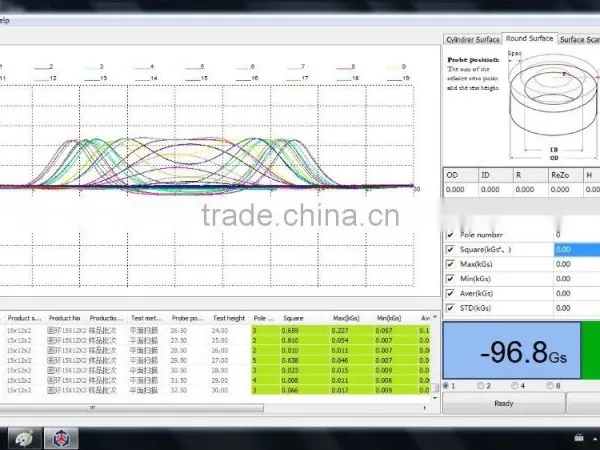
Task: Select the row with probe position 29.50
Action: 214,360
